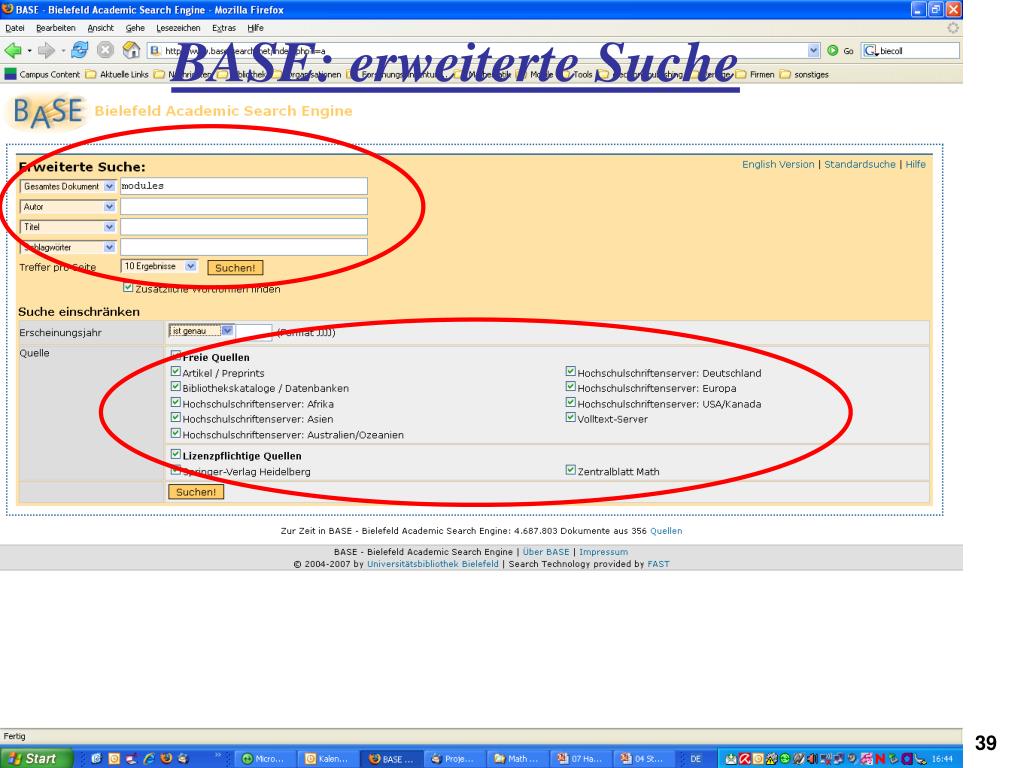Open the Titel field dropdown
This screenshot has width=1024, height=768.
(68, 227)
